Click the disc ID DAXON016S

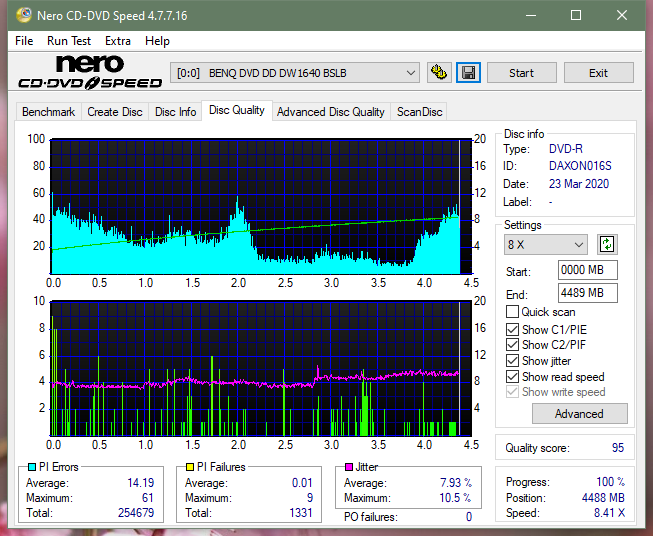point(580,166)
